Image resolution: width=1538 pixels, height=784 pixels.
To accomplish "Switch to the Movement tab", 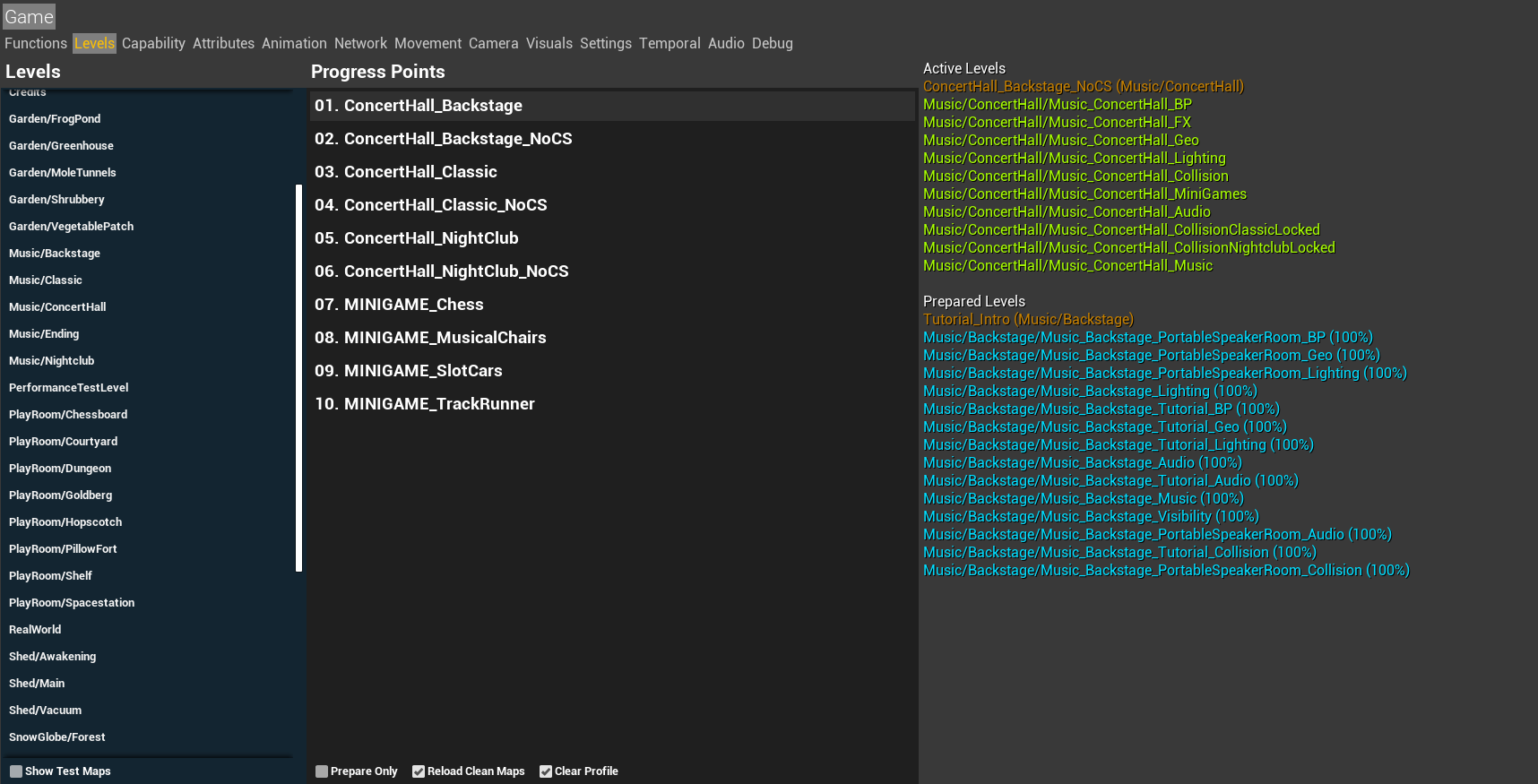I will 428,43.
